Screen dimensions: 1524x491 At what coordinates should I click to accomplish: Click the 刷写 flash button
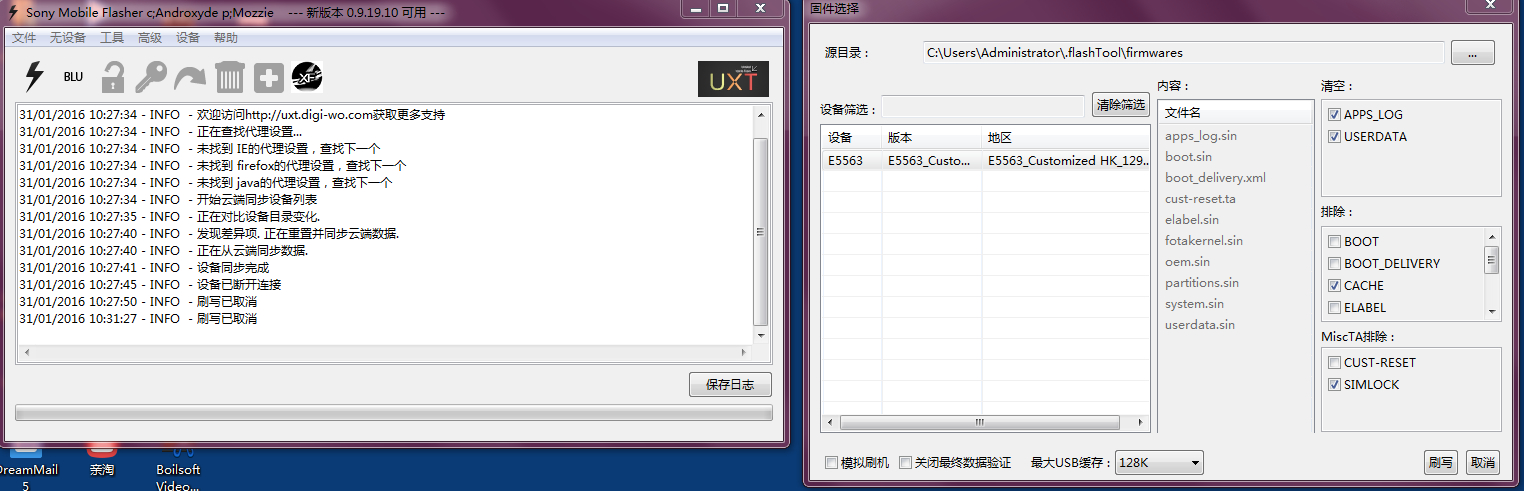pyautogui.click(x=1441, y=462)
